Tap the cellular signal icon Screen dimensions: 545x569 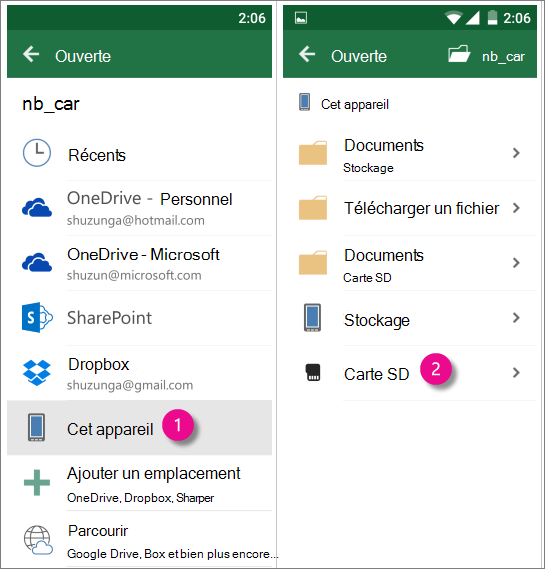(x=472, y=17)
